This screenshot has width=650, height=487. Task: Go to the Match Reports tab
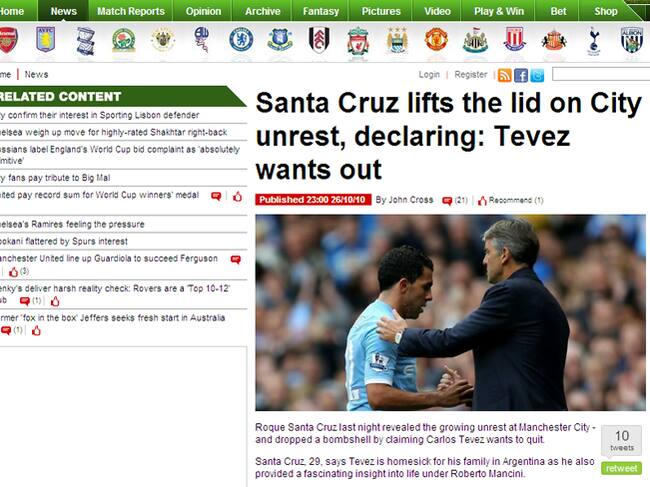(131, 11)
